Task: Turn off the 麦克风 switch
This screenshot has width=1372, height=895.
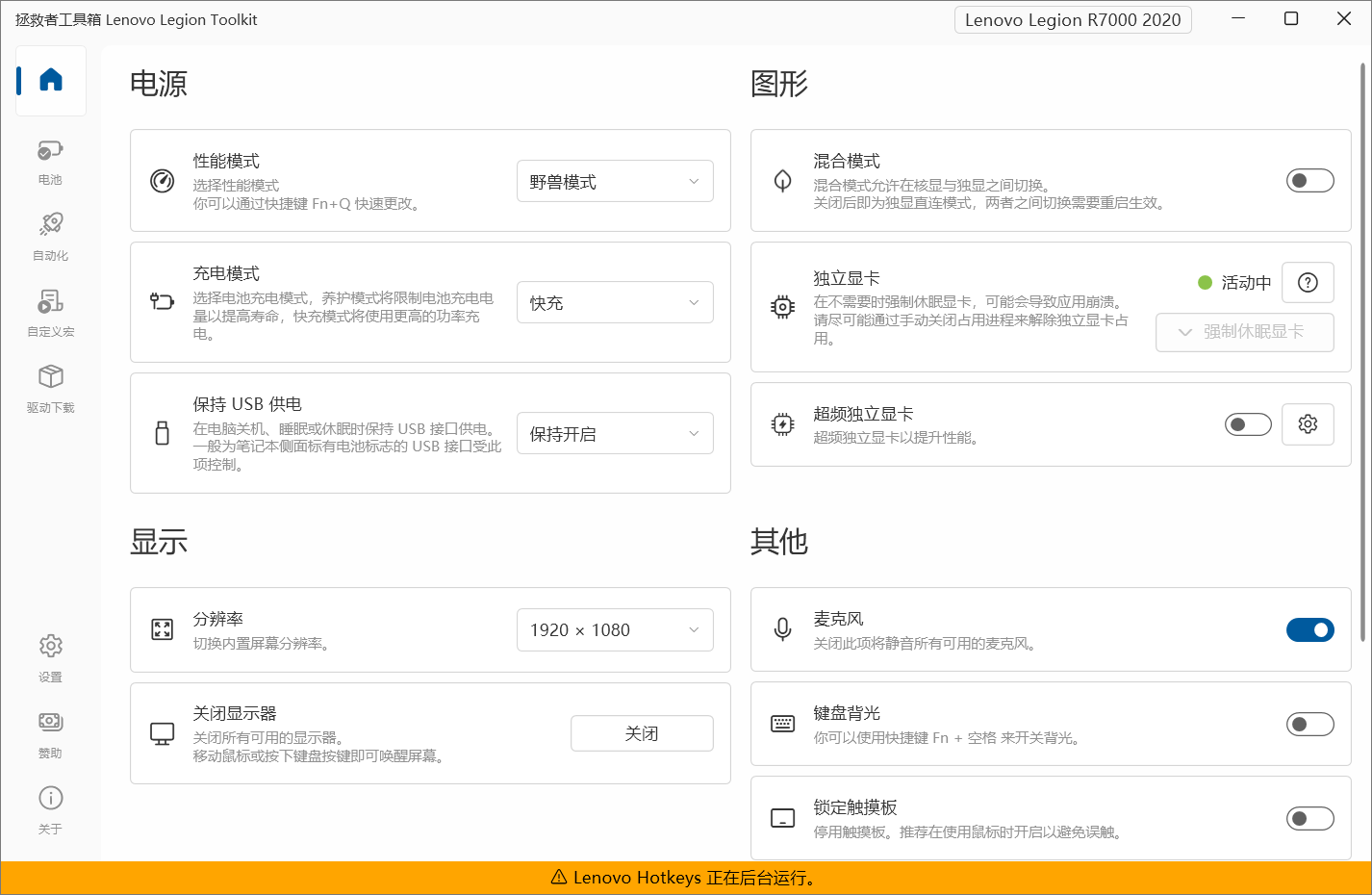Action: [1310, 629]
